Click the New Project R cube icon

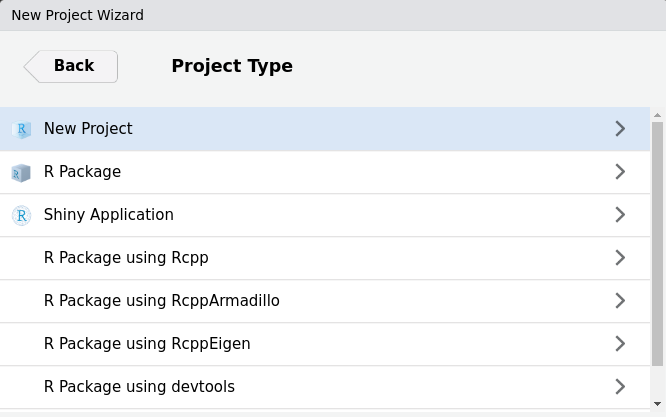pyautogui.click(x=21, y=129)
